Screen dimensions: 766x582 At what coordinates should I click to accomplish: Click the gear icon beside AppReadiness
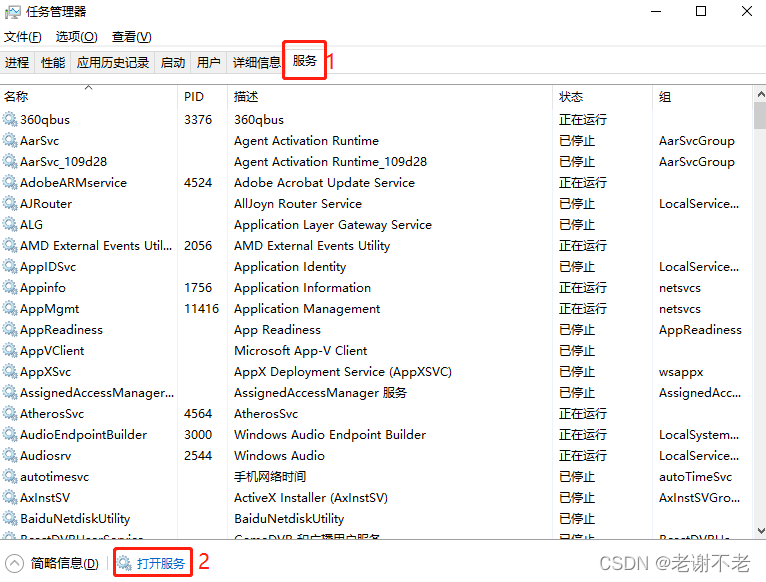[x=10, y=329]
